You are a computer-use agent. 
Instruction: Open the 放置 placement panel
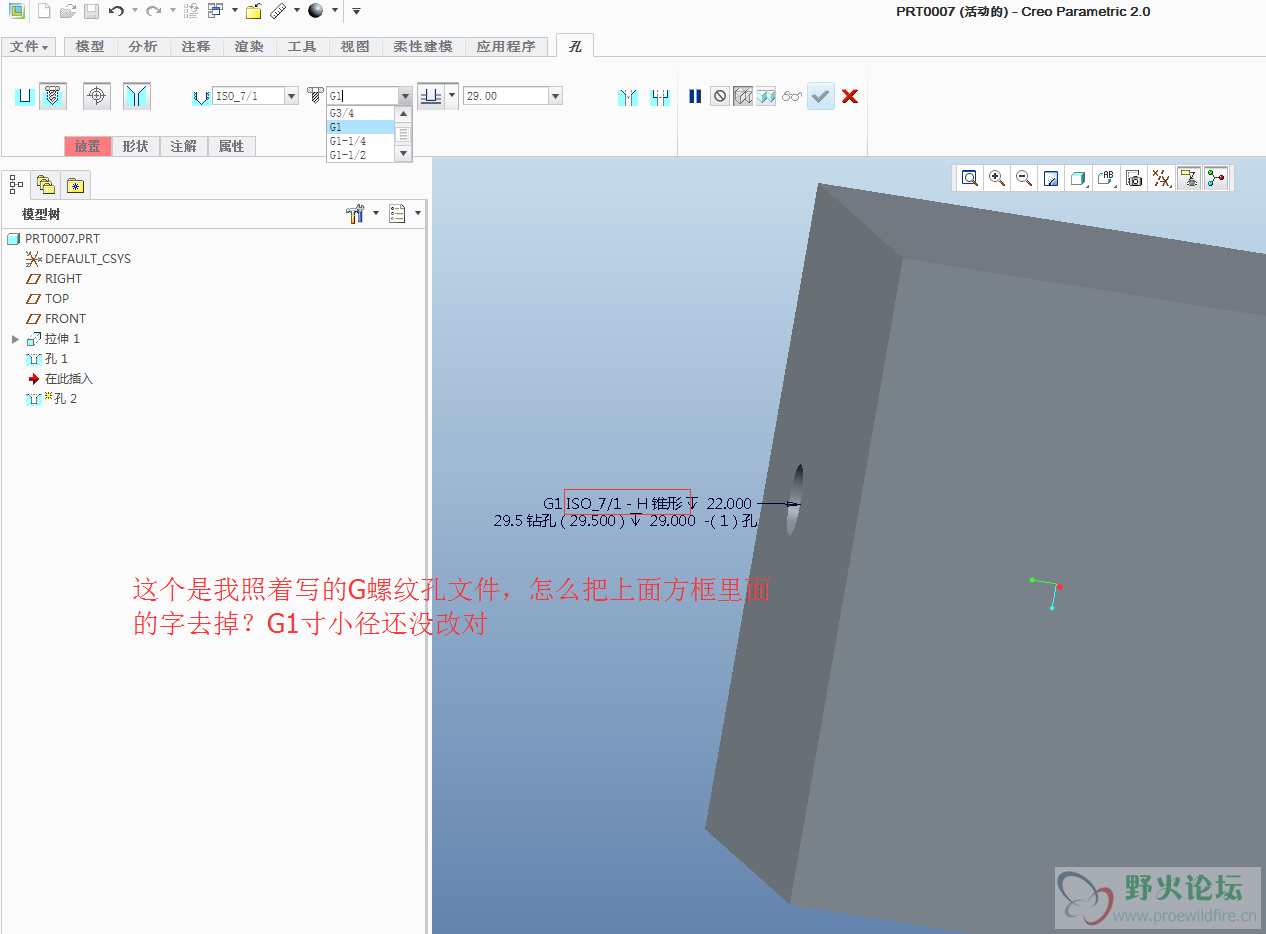point(88,146)
